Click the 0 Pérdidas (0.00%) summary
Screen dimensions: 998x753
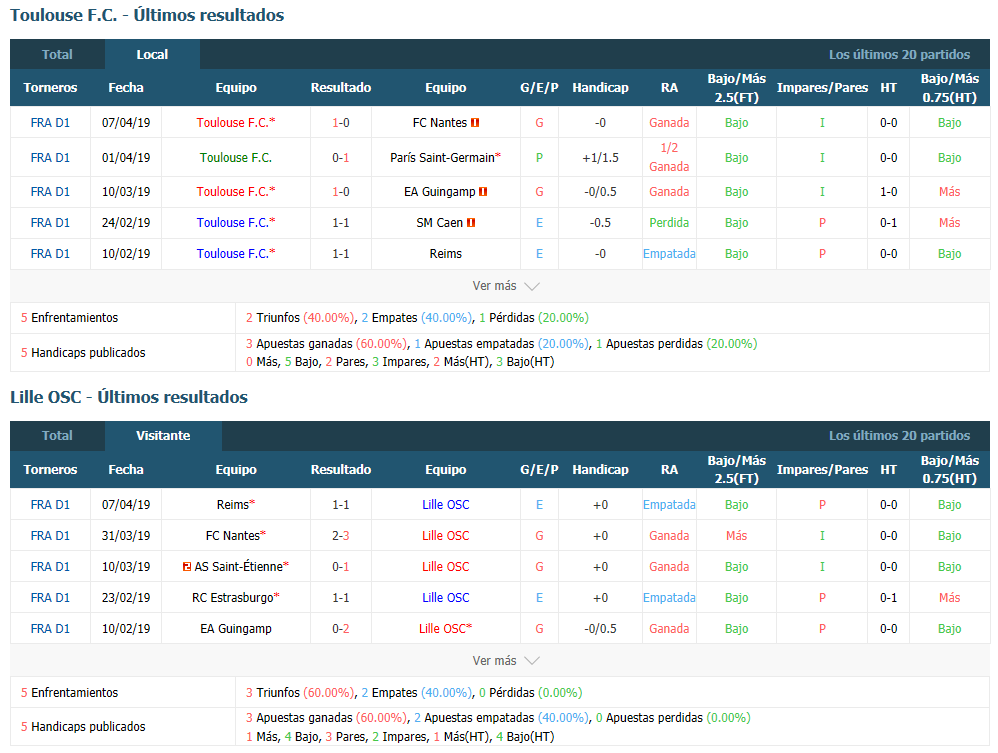tap(531, 693)
